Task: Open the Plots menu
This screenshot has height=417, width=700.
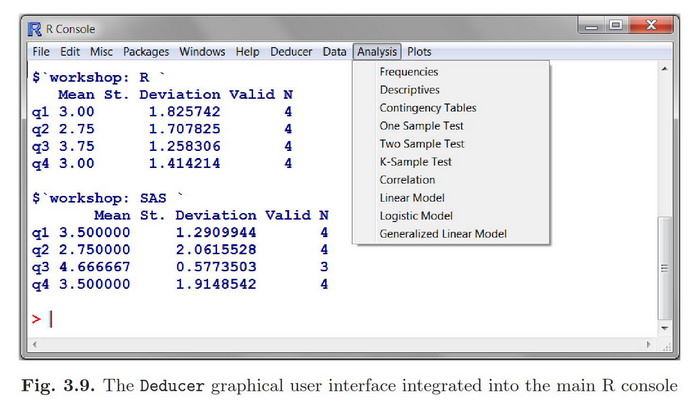Action: [x=420, y=51]
